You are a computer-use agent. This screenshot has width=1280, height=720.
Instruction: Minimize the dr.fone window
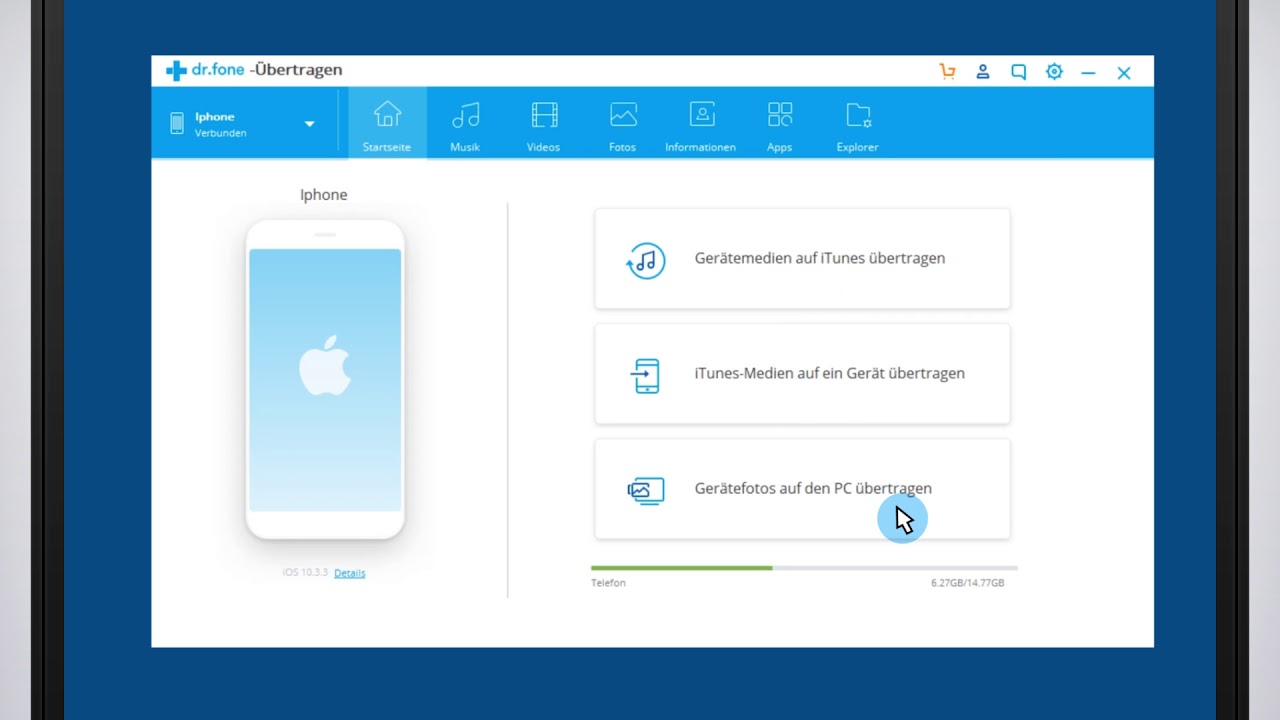point(1088,73)
